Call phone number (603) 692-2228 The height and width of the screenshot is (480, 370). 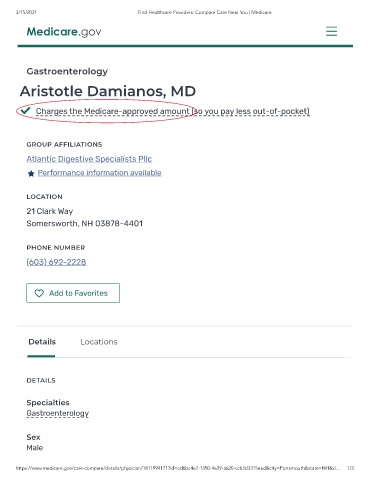click(x=56, y=262)
